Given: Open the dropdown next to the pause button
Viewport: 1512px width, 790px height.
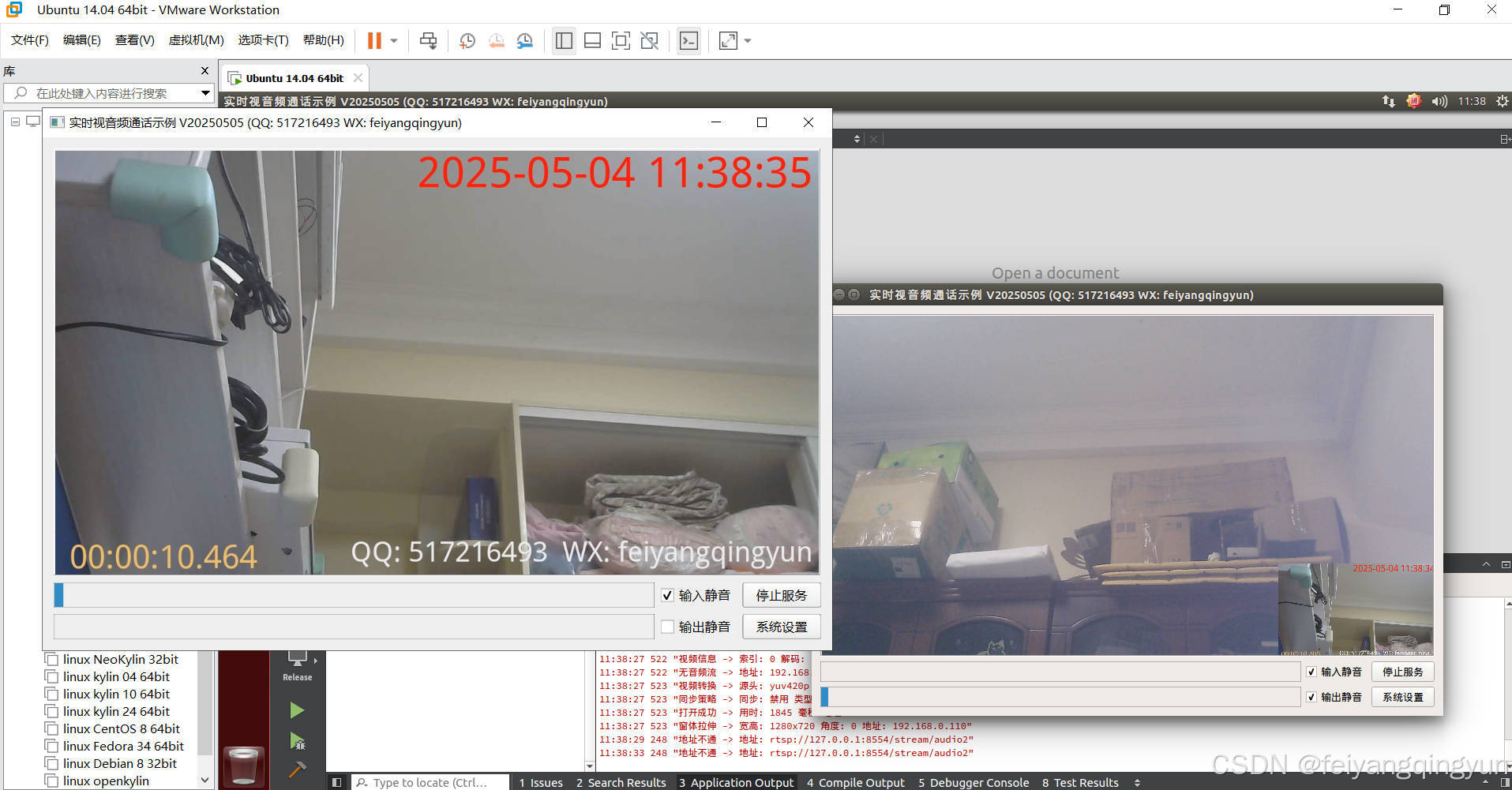Looking at the screenshot, I should tap(393, 40).
